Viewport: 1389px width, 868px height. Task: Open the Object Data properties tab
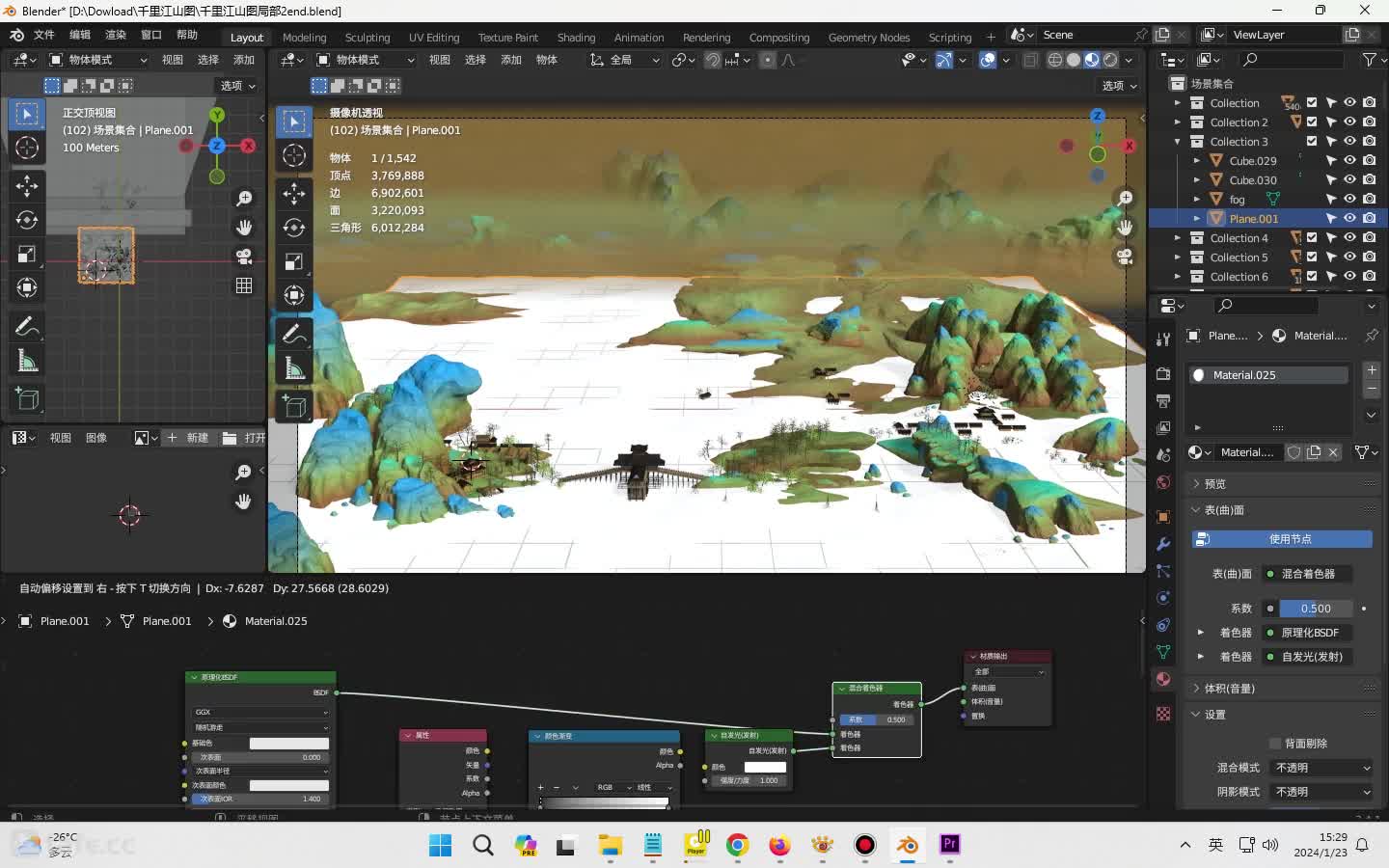1163,652
